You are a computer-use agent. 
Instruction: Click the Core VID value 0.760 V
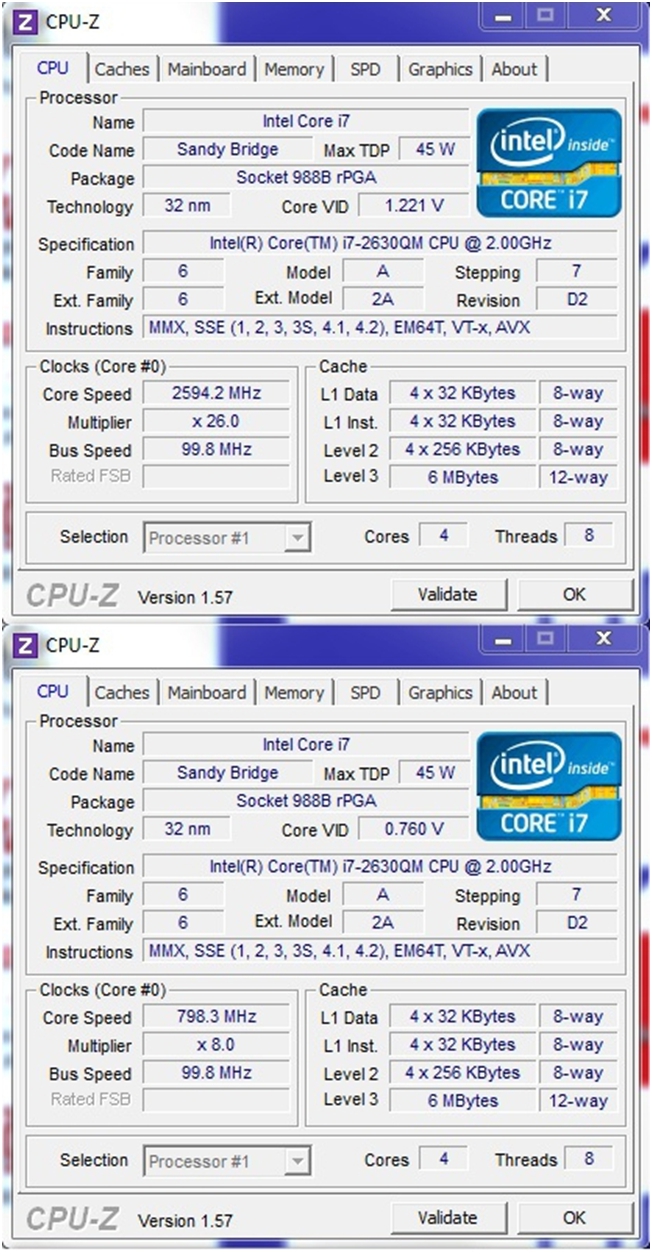tap(414, 829)
